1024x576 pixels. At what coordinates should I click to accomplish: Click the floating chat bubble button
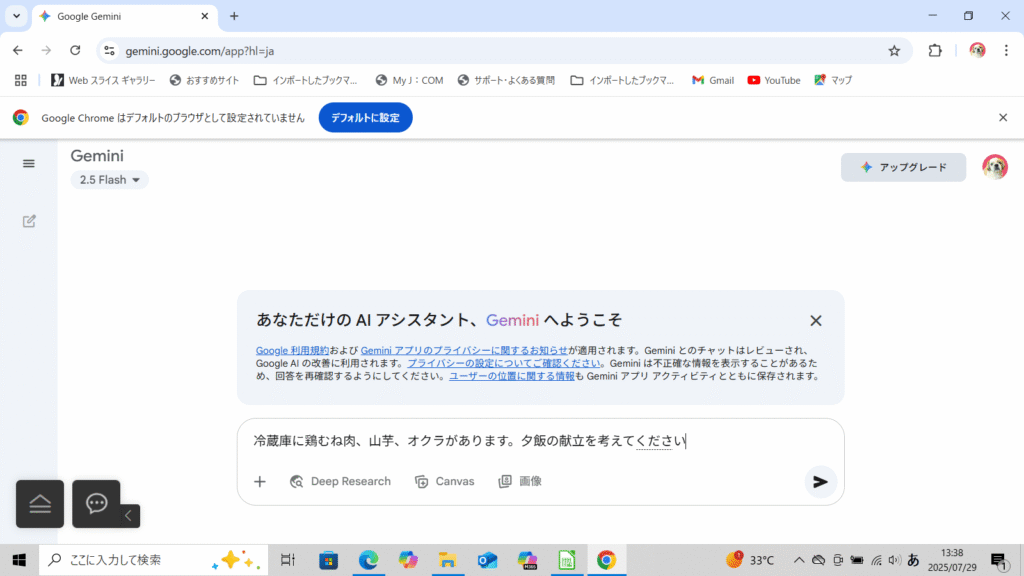[96, 503]
